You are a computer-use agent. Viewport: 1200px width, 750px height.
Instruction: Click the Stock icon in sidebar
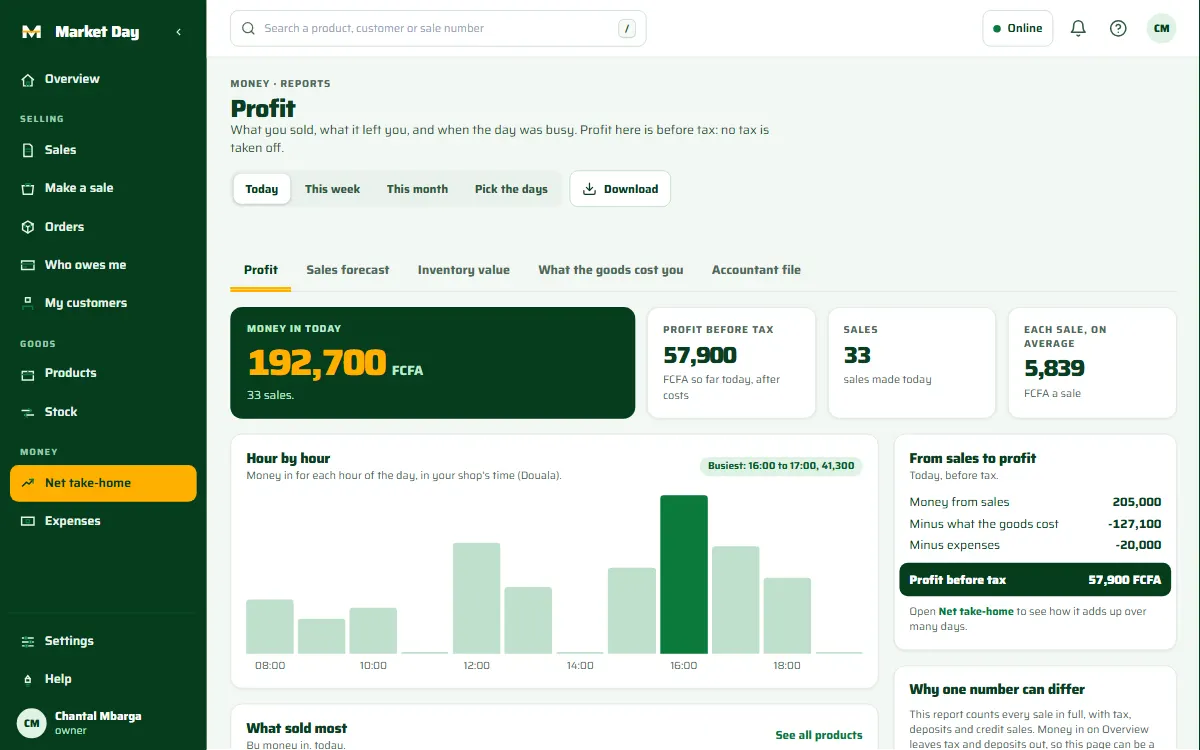[x=28, y=412]
